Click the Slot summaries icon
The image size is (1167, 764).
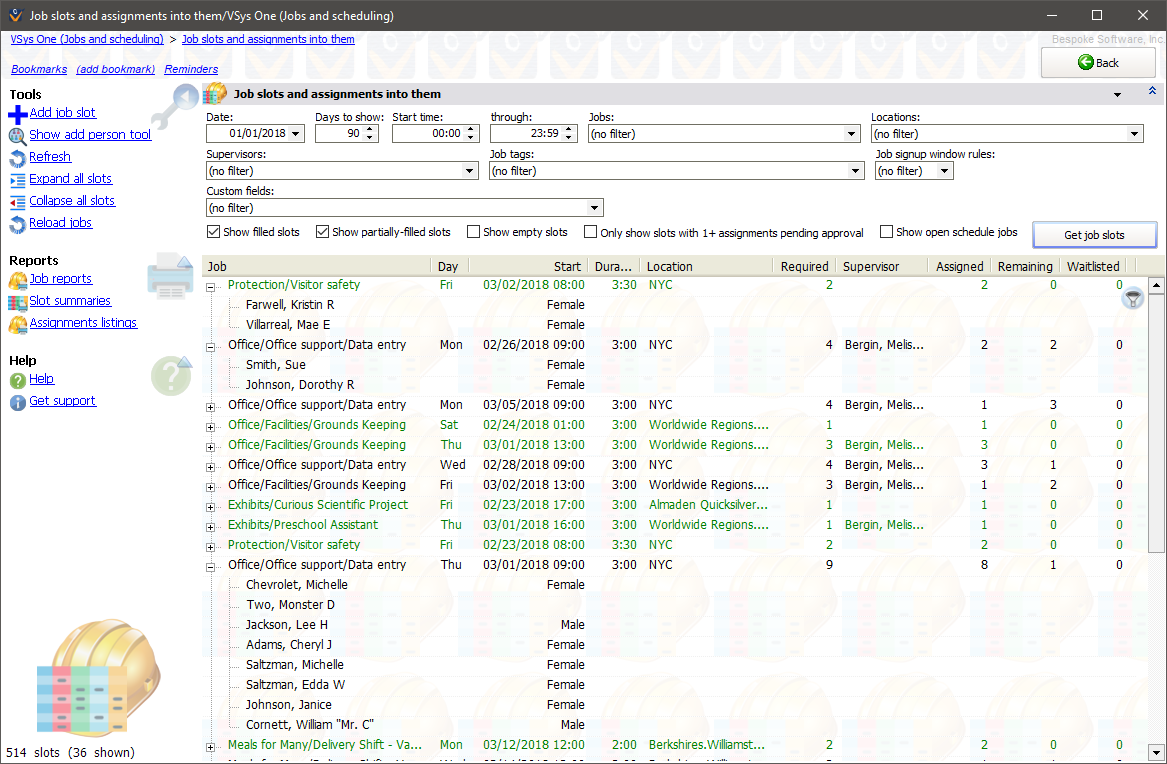(19, 301)
